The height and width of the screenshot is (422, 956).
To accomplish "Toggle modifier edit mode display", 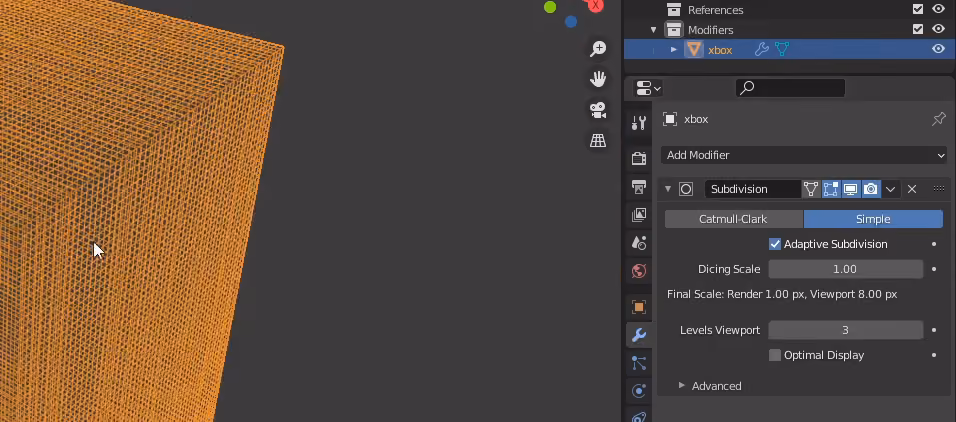I will (830, 189).
